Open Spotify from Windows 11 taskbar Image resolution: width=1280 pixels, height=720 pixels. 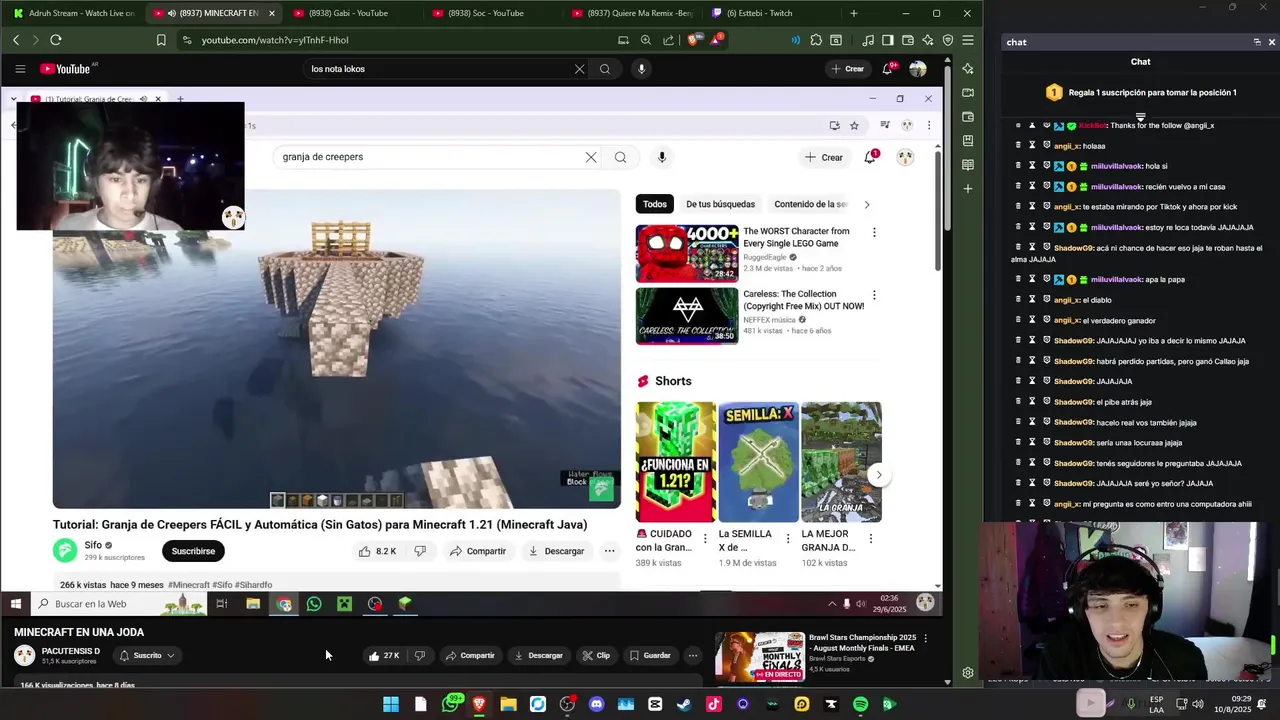860,704
